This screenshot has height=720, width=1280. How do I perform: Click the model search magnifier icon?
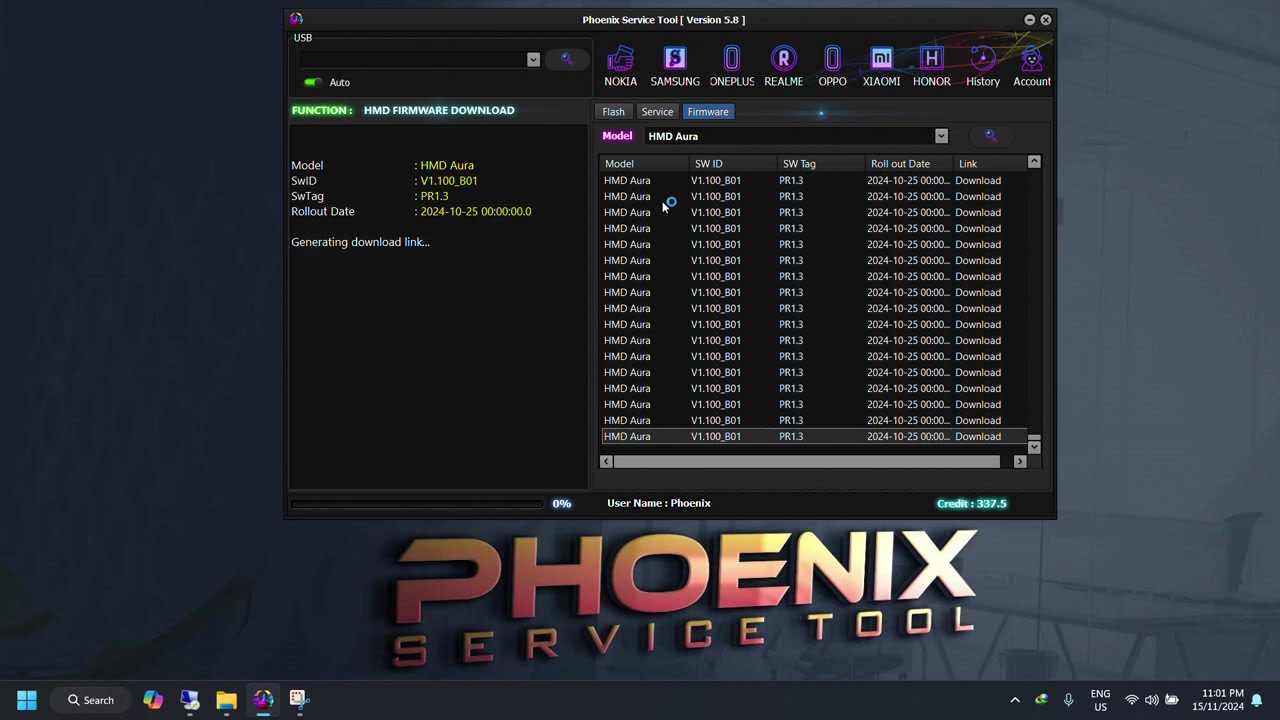point(991,136)
